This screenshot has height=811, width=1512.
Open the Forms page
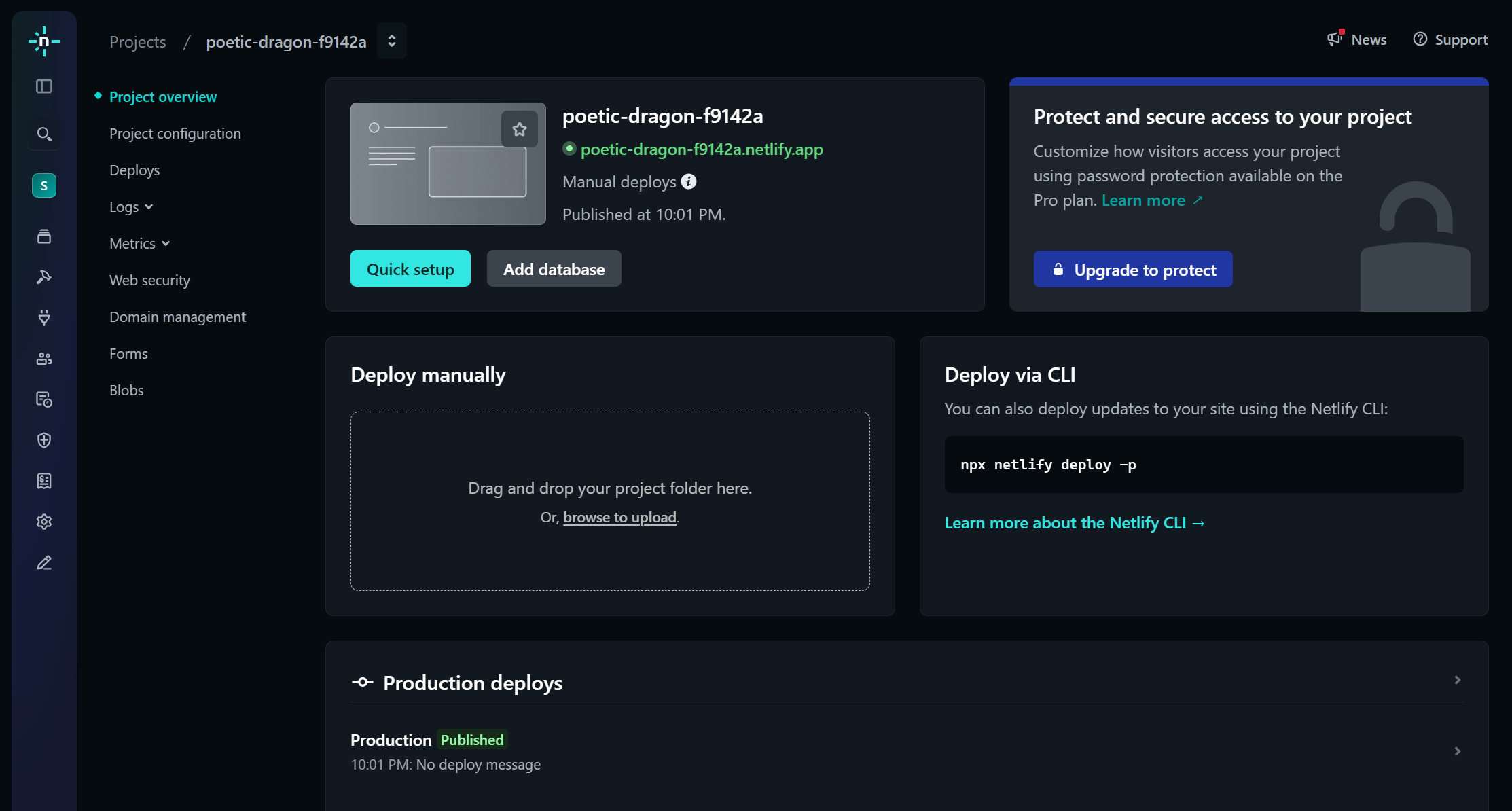click(128, 353)
